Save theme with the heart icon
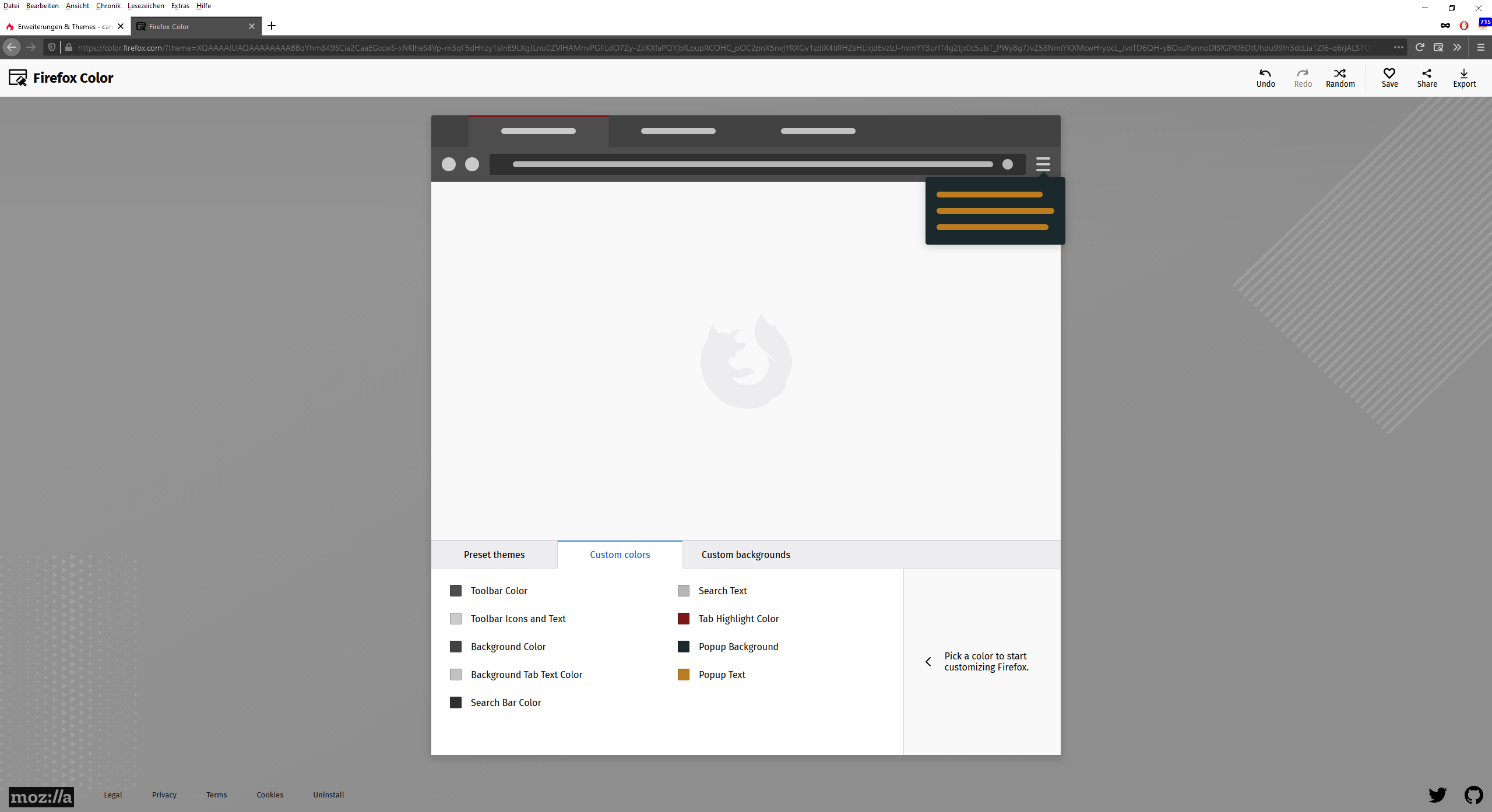The image size is (1492, 812). 1389,73
